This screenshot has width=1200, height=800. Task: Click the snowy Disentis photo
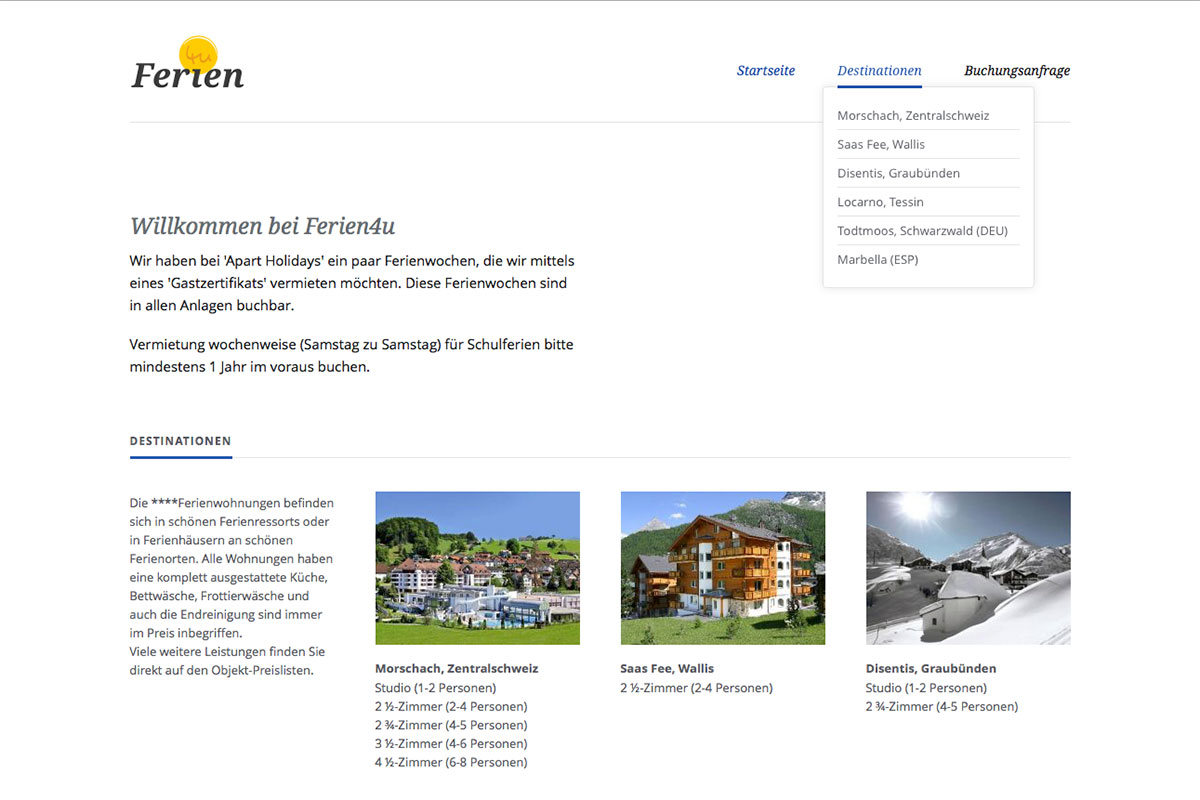(x=968, y=567)
